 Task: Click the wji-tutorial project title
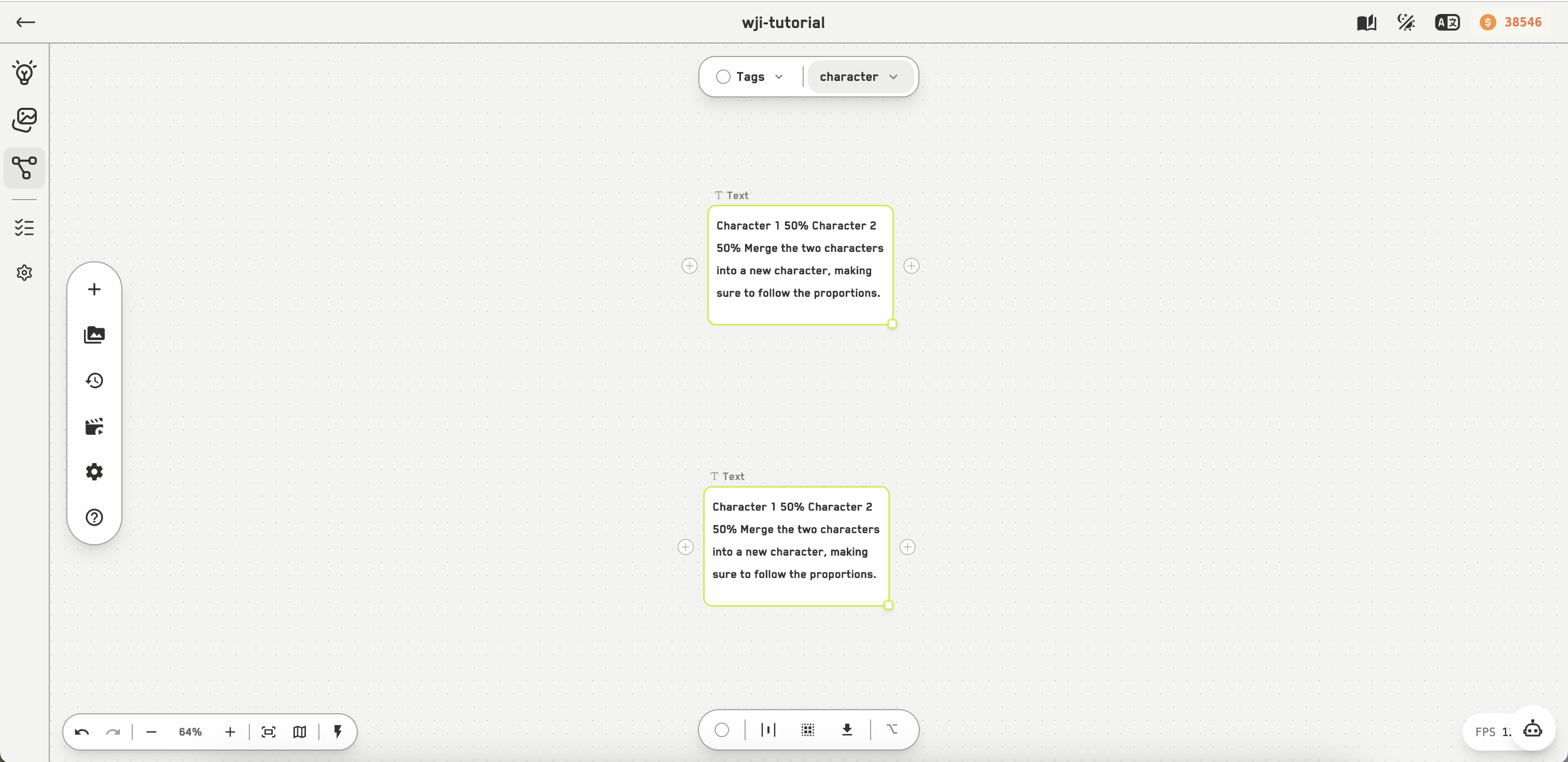pos(783,22)
